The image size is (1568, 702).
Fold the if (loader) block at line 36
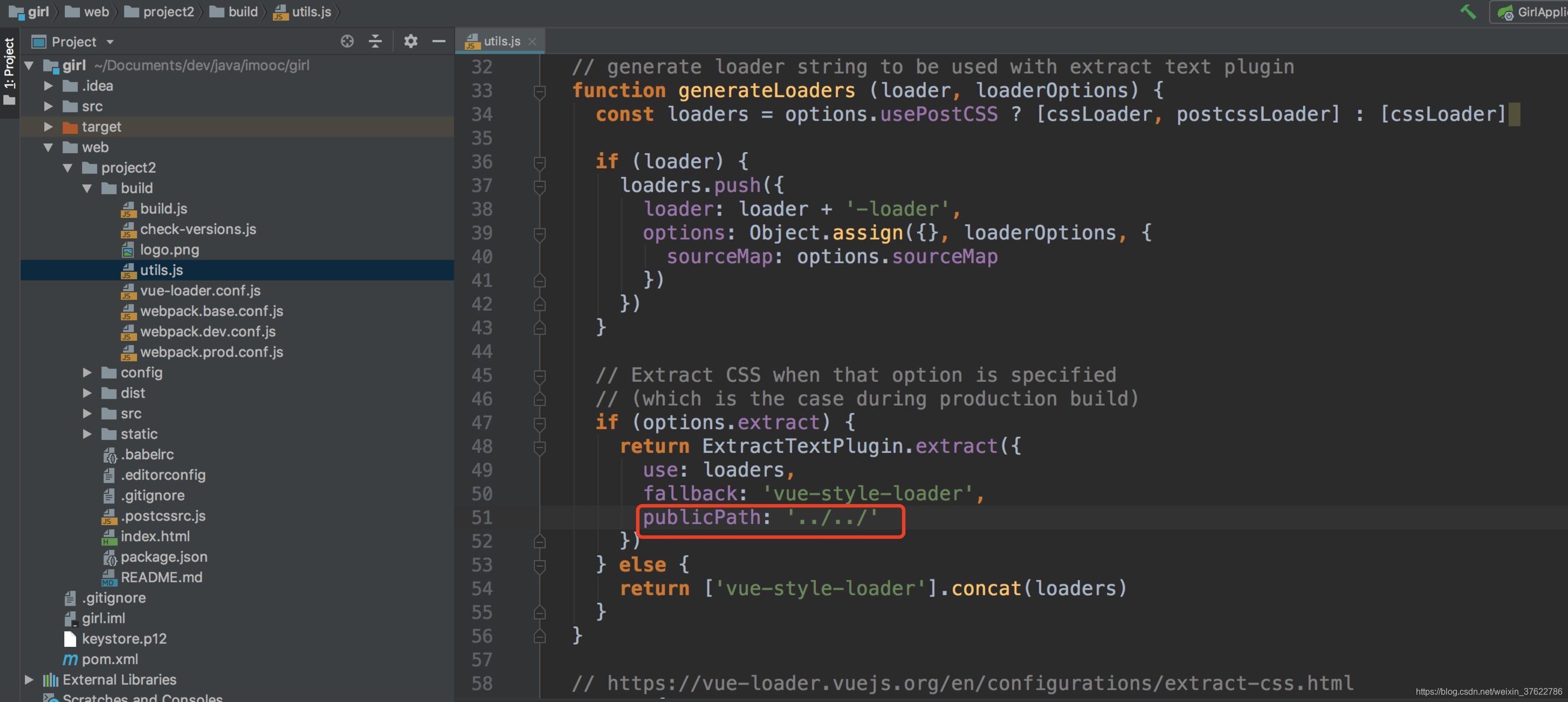point(539,163)
